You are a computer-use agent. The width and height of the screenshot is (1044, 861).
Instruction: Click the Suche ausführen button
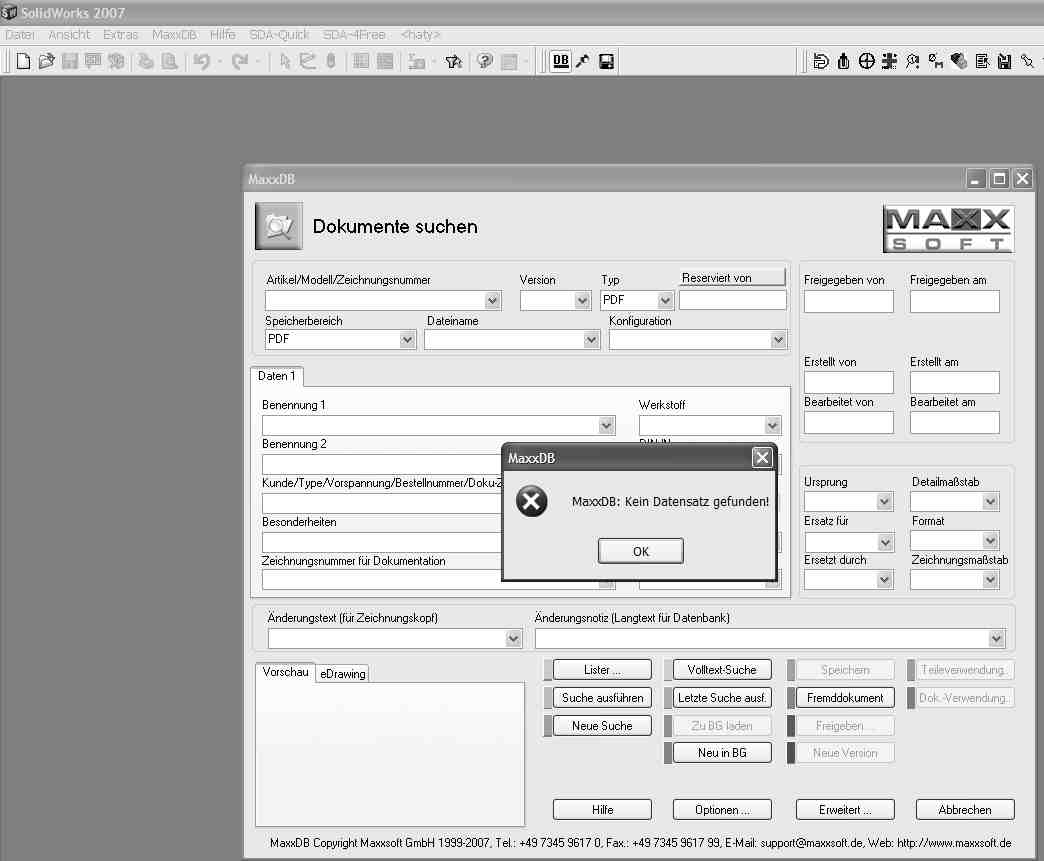pyautogui.click(x=602, y=698)
